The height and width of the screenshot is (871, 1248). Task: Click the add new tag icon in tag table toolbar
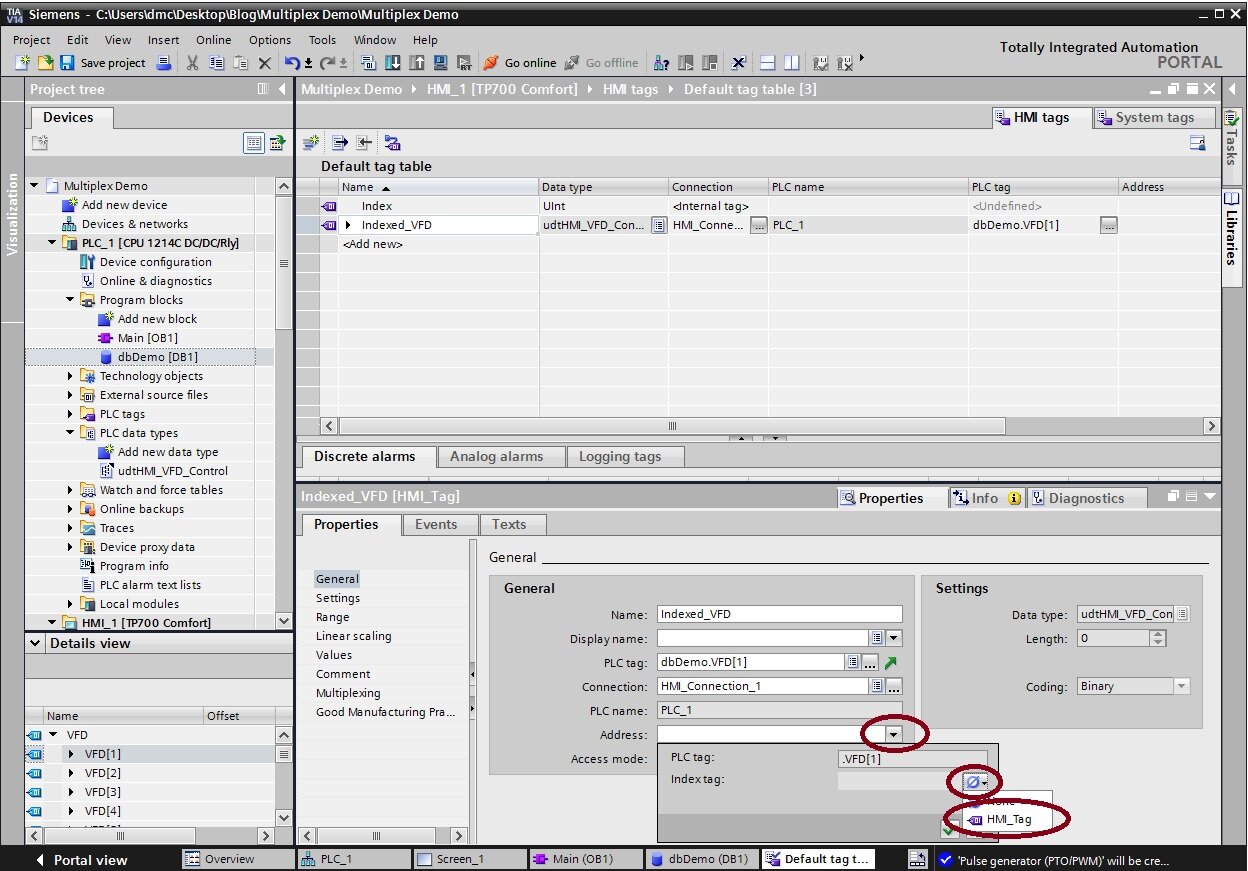(312, 142)
